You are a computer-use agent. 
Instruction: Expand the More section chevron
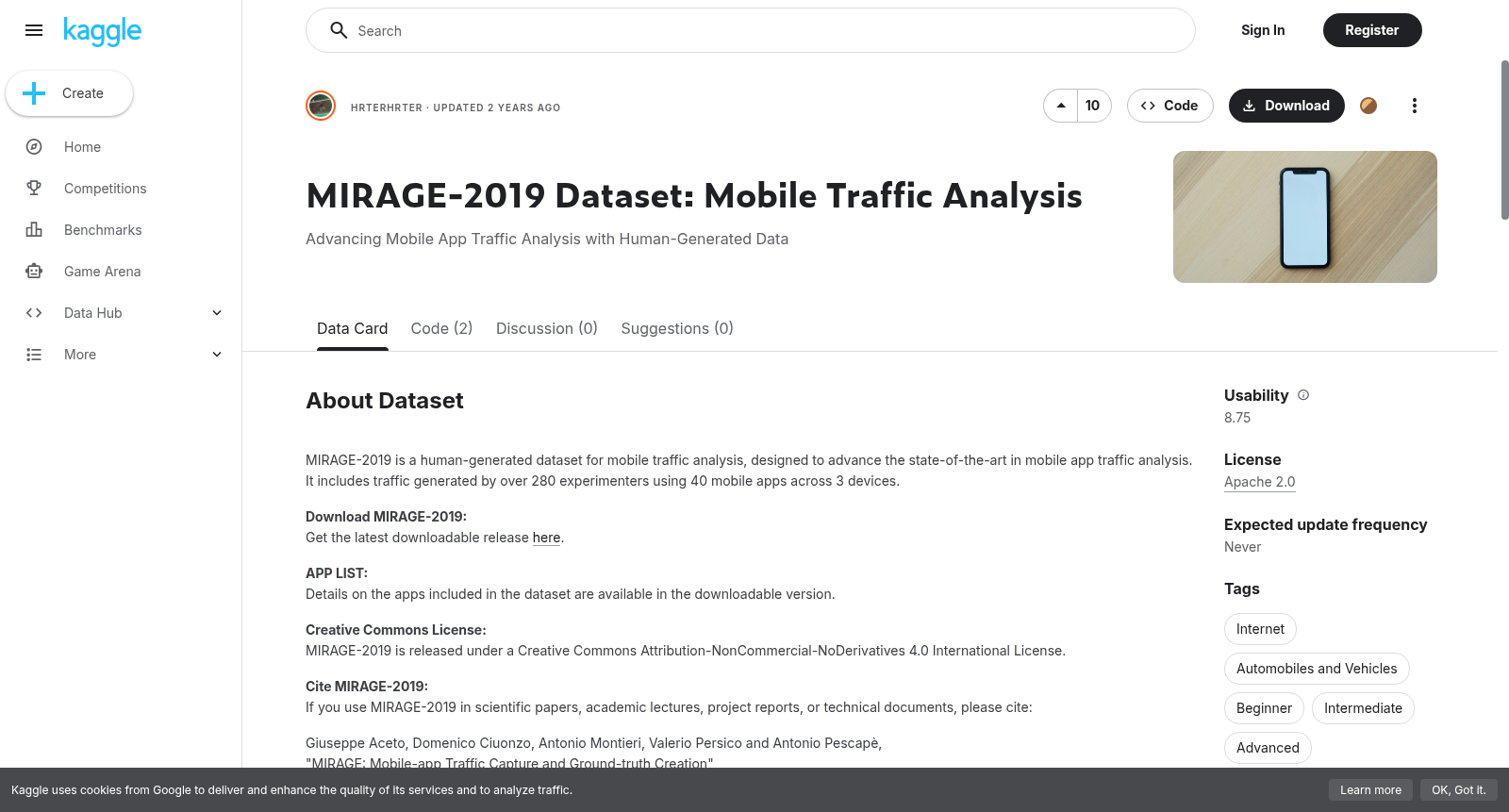point(217,355)
